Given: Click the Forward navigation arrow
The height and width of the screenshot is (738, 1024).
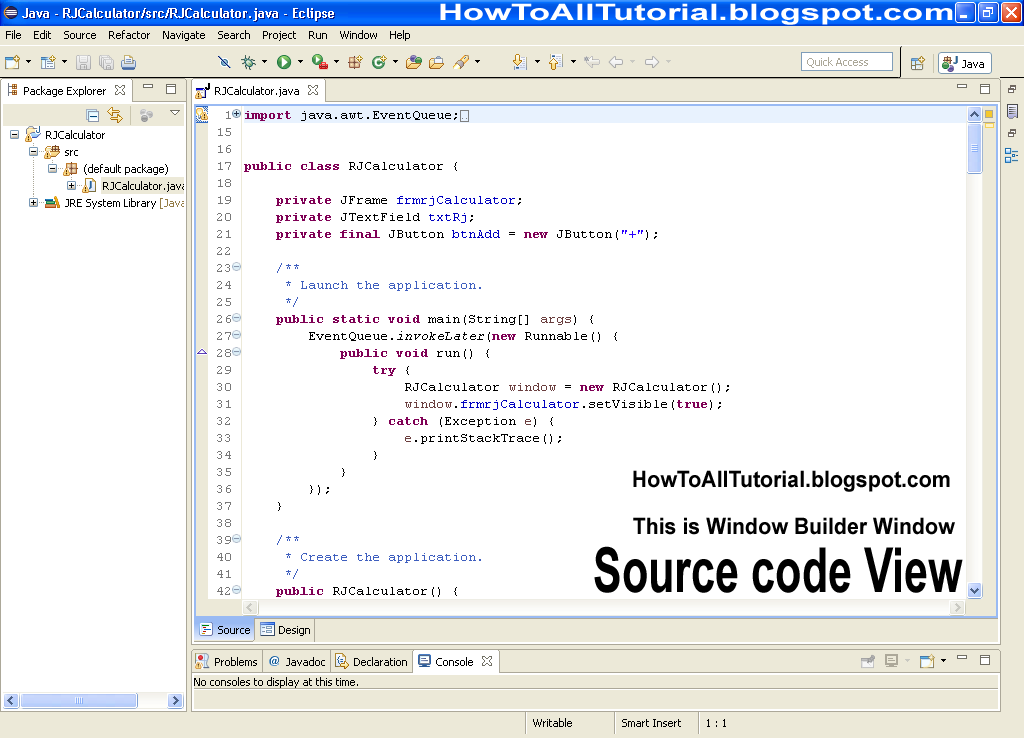Looking at the screenshot, I should (652, 62).
